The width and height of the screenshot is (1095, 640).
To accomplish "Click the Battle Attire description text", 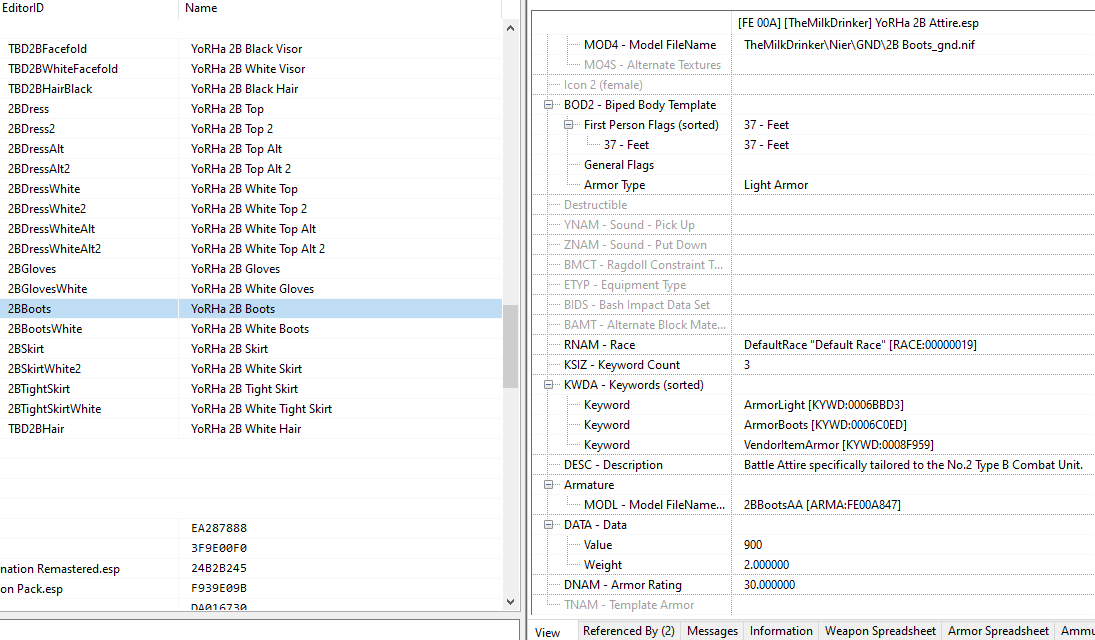I will [x=913, y=465].
